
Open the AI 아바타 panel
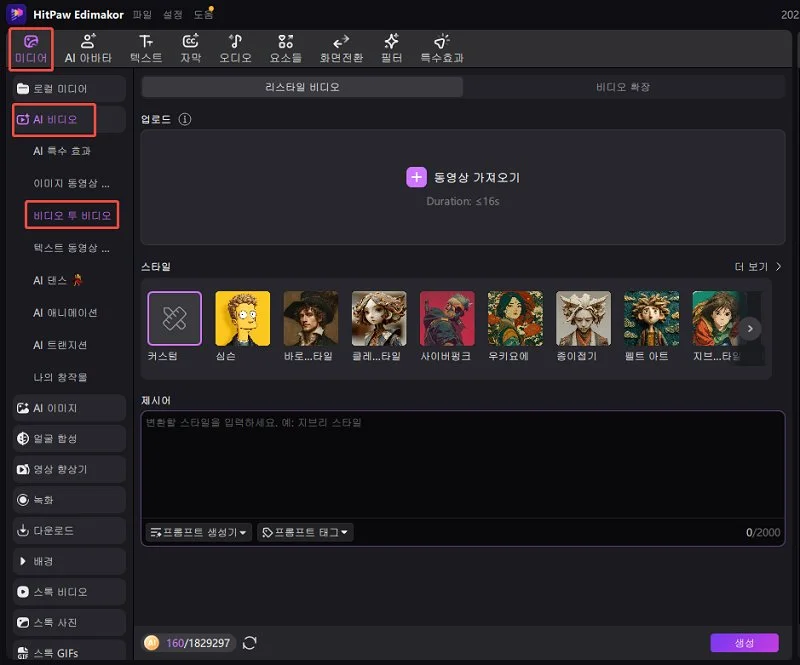click(87, 47)
